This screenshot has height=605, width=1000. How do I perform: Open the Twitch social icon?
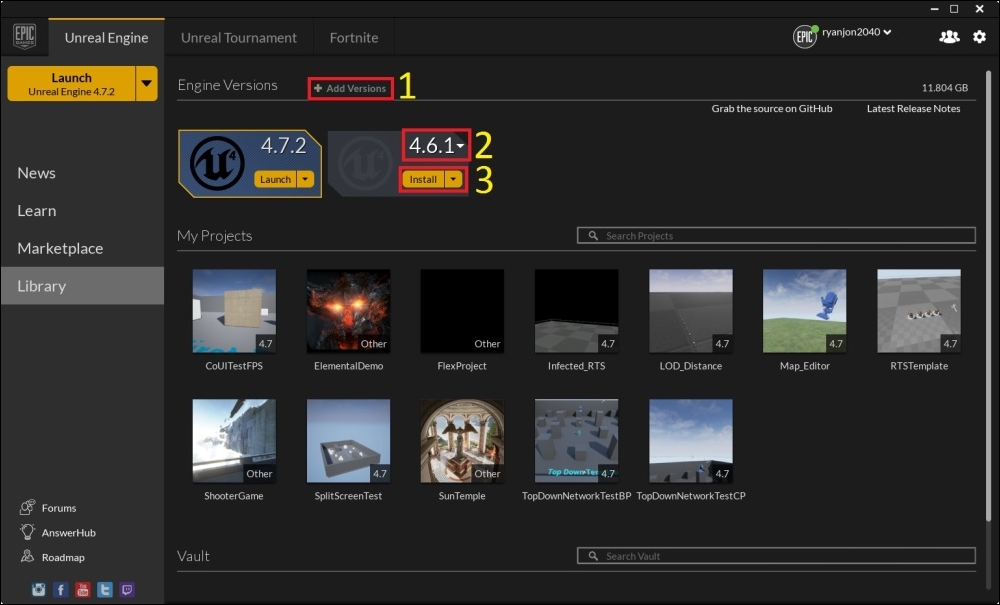coord(127,589)
